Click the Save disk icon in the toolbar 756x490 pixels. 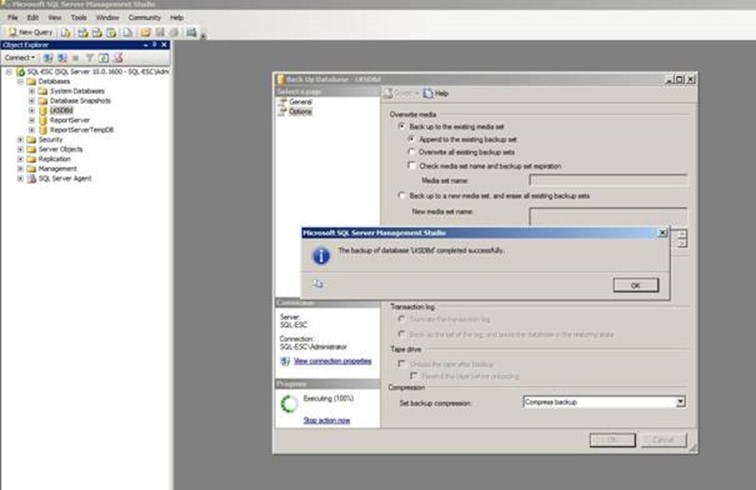(160, 32)
